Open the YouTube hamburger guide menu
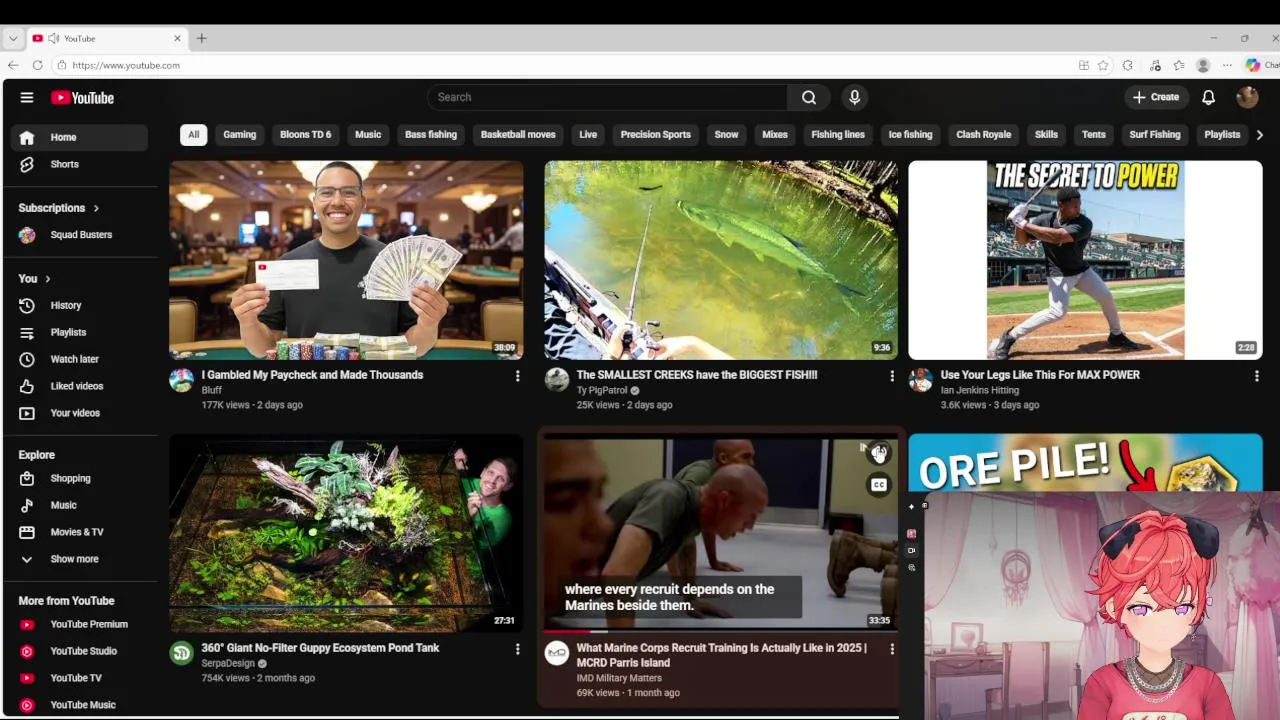 pyautogui.click(x=27, y=98)
